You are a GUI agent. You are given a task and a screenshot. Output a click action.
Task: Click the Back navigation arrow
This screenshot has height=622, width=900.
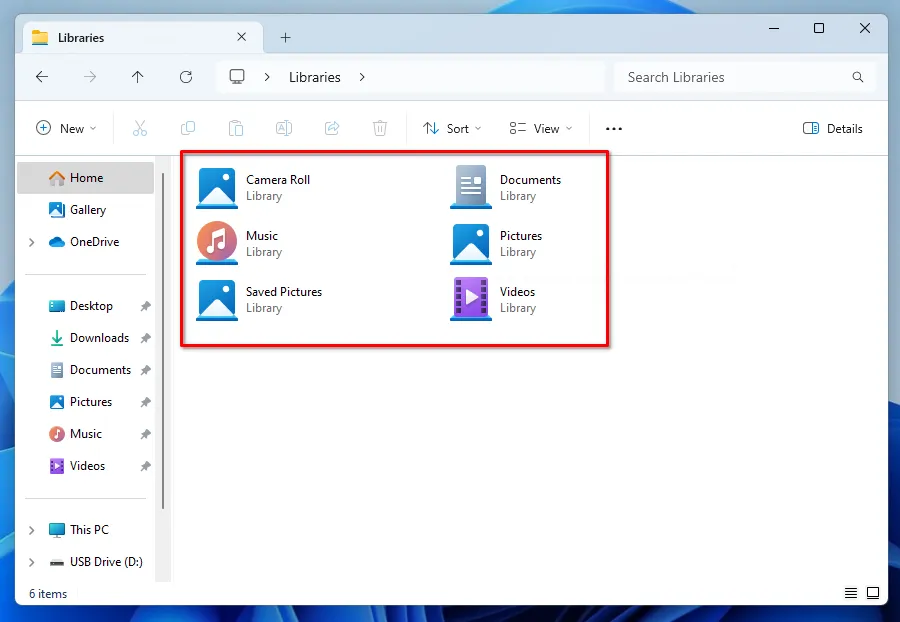(41, 77)
